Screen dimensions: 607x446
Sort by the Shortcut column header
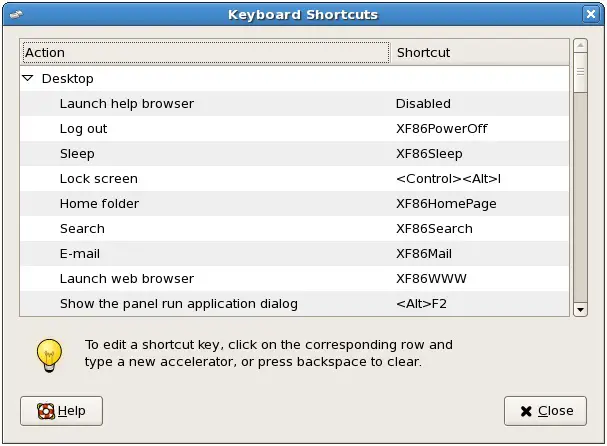pyautogui.click(x=479, y=52)
